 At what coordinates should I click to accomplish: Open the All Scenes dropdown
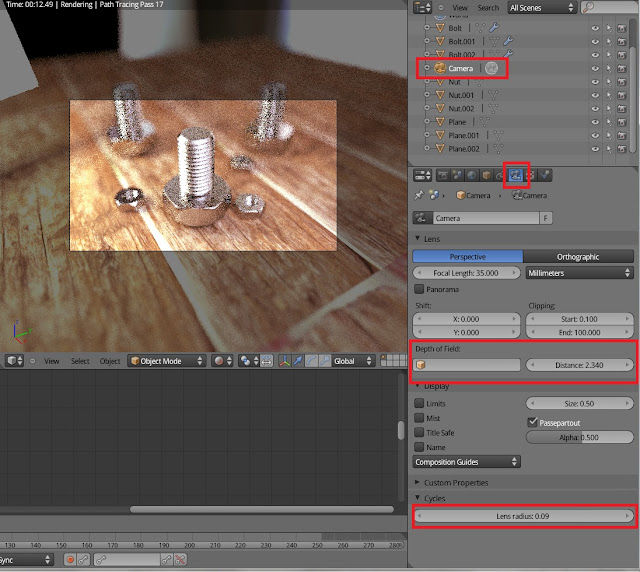[541, 7]
